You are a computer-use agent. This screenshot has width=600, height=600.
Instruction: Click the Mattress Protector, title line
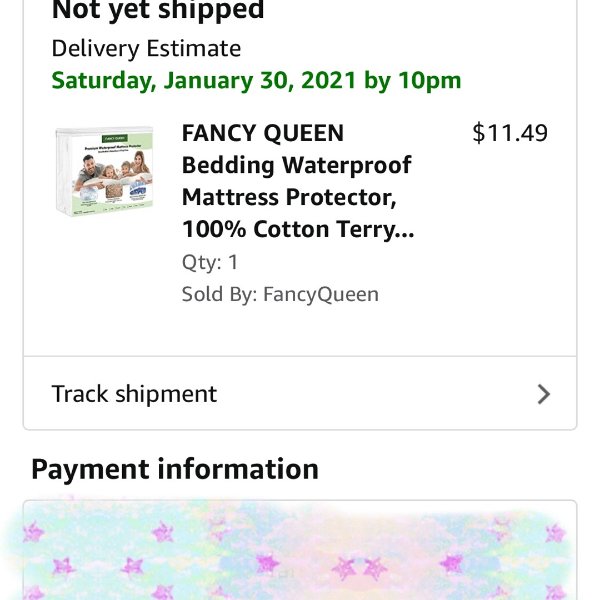[289, 197]
